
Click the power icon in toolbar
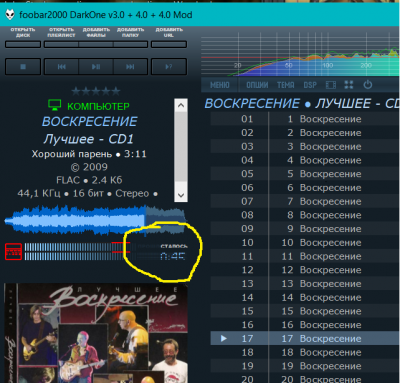click(368, 85)
